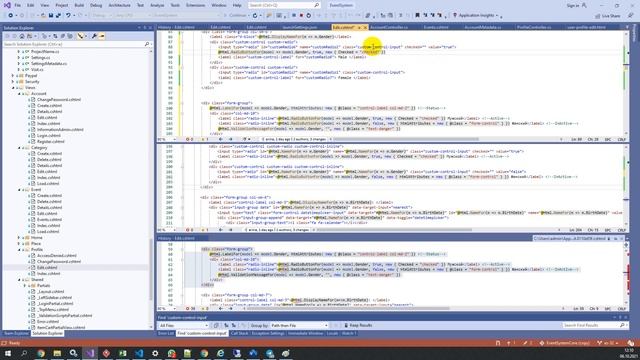Open Windows Start menu
The width and height of the screenshot is (640, 360).
pos(8,353)
